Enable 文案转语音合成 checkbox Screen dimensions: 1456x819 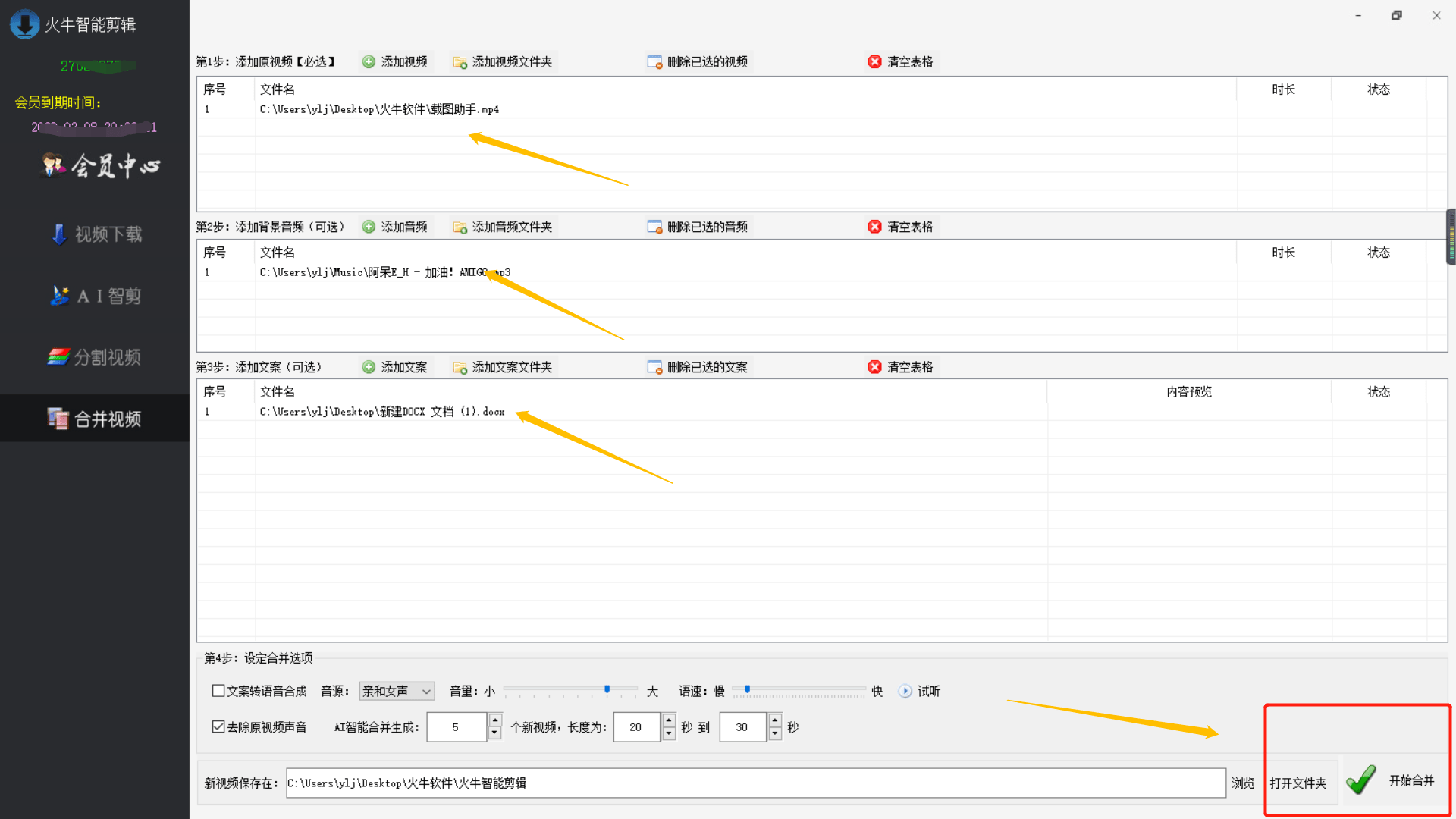coord(218,691)
